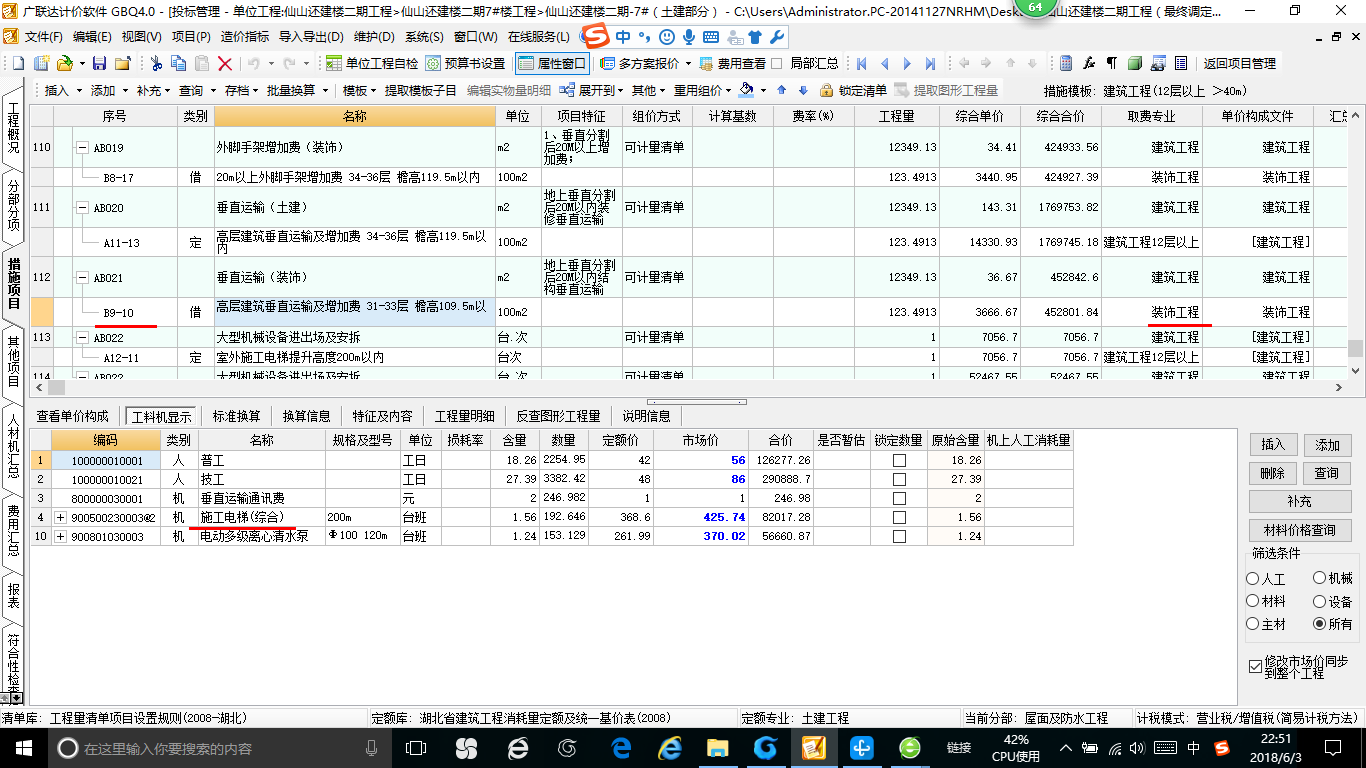Open 费用查看 cost viewer
Image resolution: width=1366 pixels, height=768 pixels.
click(x=733, y=63)
